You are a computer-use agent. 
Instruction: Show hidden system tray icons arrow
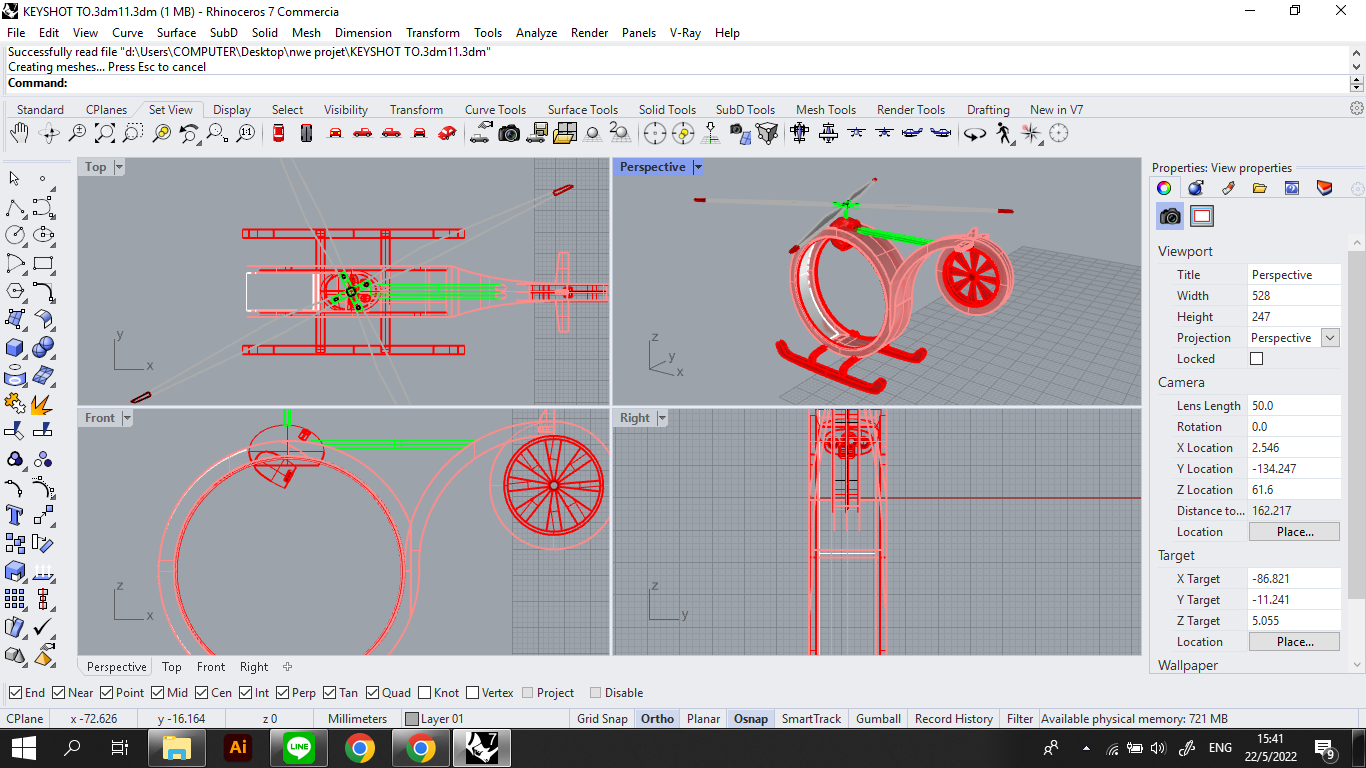1086,748
